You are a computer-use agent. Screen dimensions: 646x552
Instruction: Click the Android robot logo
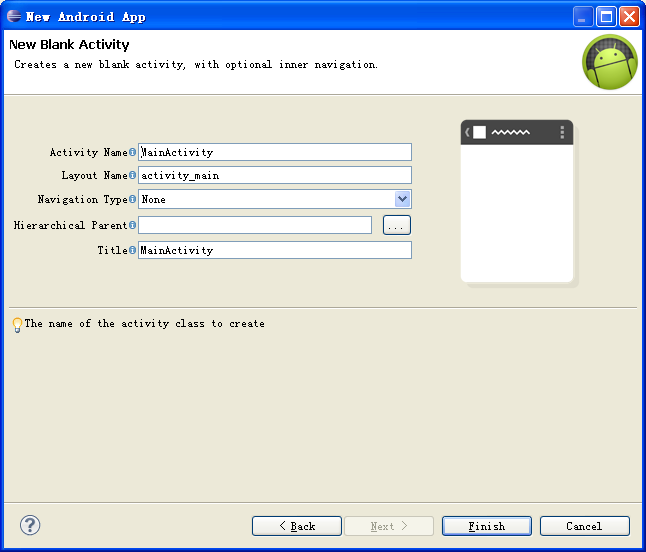[x=610, y=62]
